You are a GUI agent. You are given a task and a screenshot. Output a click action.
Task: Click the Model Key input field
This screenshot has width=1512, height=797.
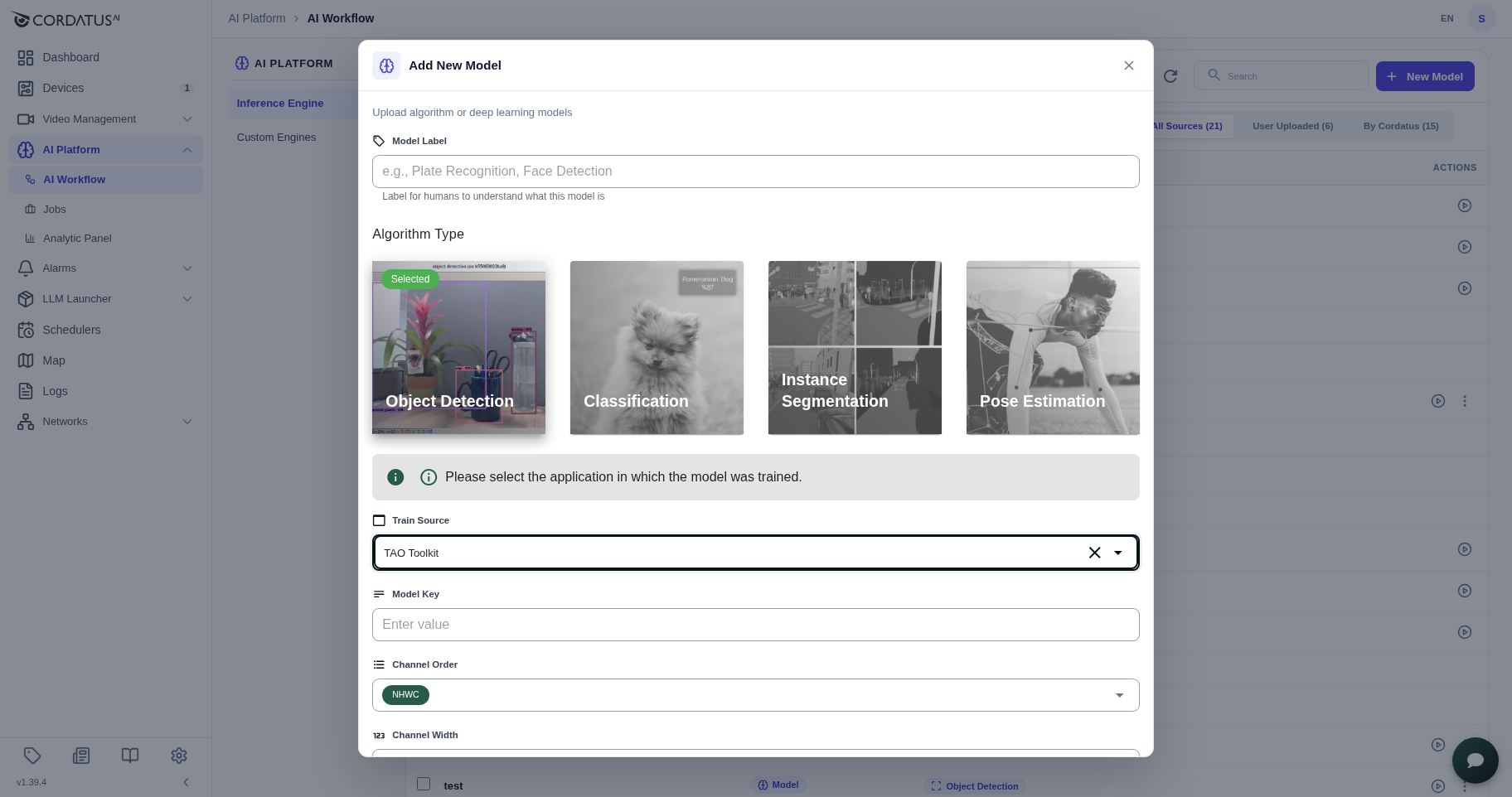pos(756,625)
